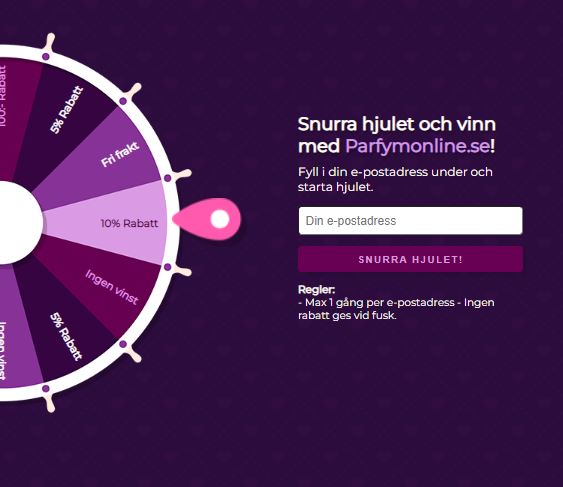563x487 pixels.
Task: Select the 5% Rabatt segment beneath Ingen vinst
Action: click(66, 327)
